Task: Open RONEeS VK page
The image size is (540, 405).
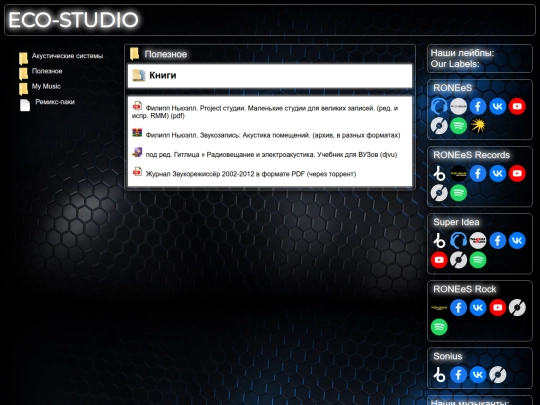Action: [x=498, y=106]
